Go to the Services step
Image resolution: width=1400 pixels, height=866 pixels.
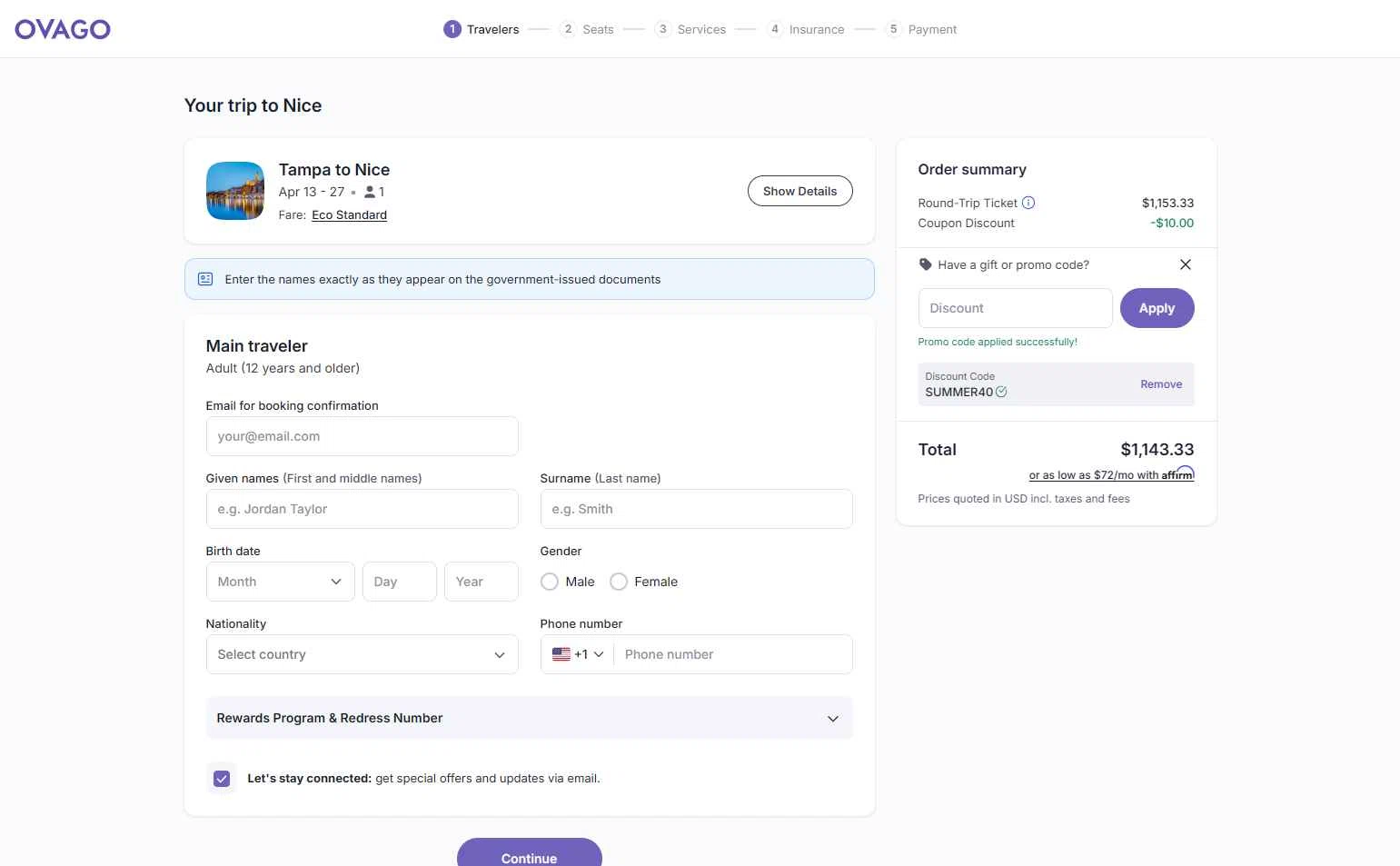[690, 29]
